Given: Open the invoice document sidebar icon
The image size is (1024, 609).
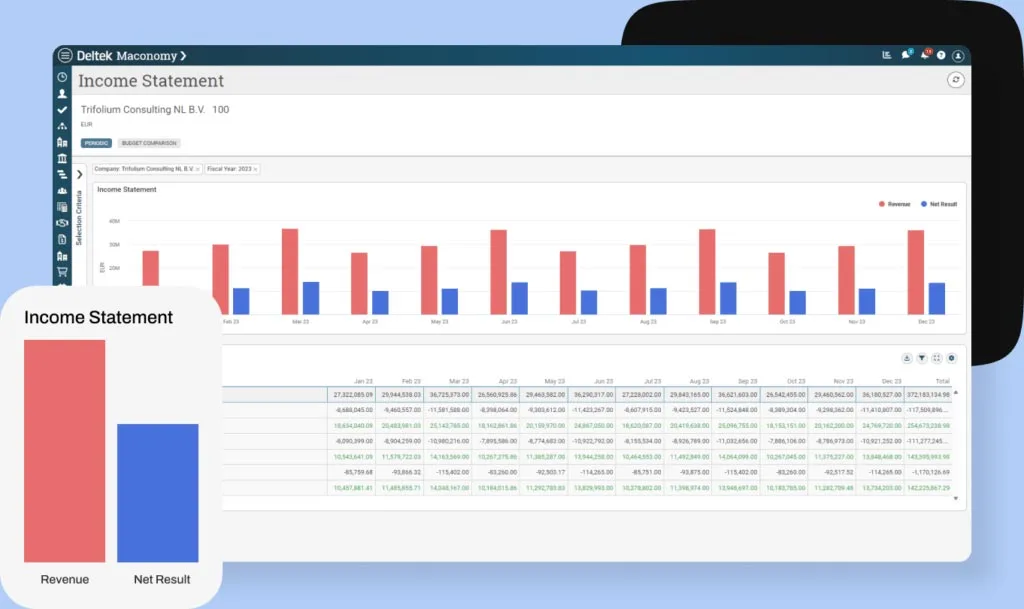Looking at the screenshot, I should (62, 240).
